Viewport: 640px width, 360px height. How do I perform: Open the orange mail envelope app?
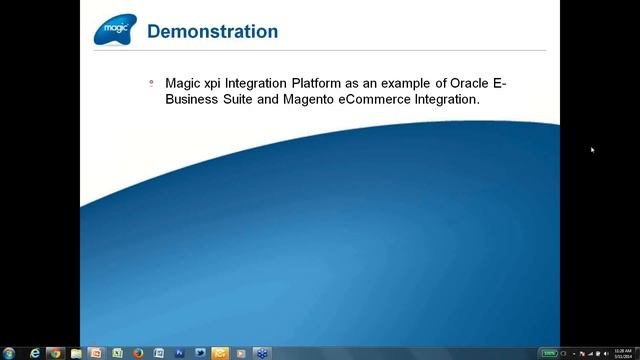click(220, 353)
